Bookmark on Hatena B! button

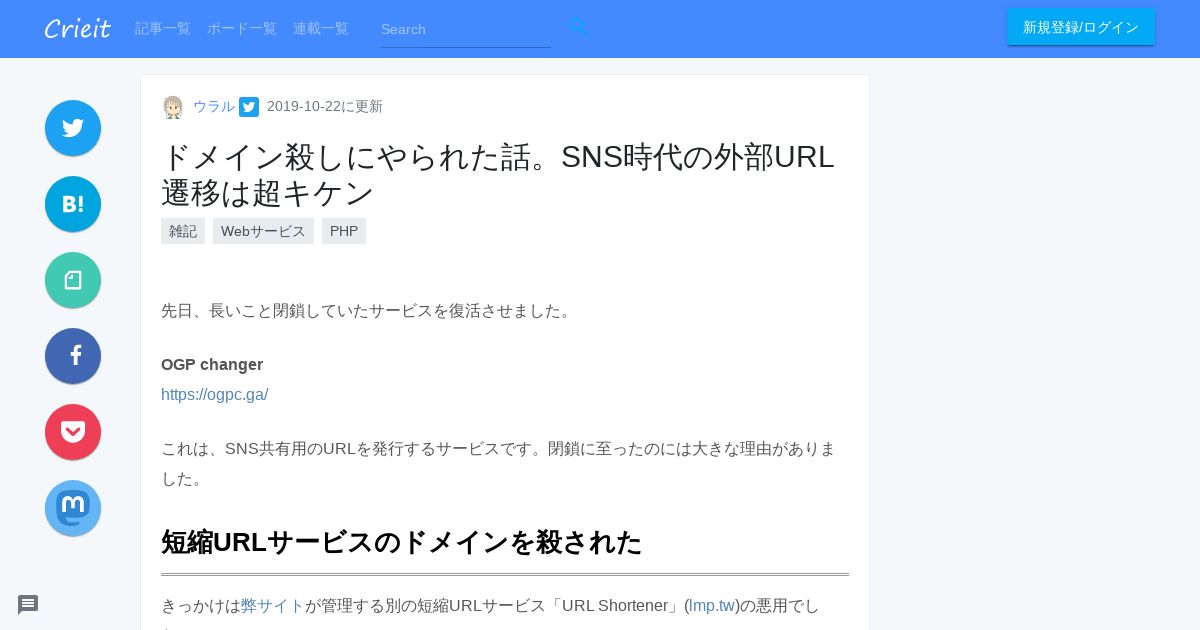pyautogui.click(x=73, y=204)
